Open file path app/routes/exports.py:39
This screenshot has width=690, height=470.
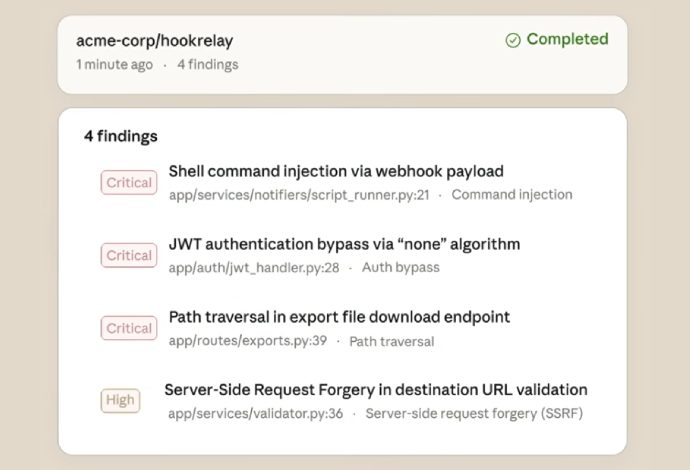click(248, 341)
